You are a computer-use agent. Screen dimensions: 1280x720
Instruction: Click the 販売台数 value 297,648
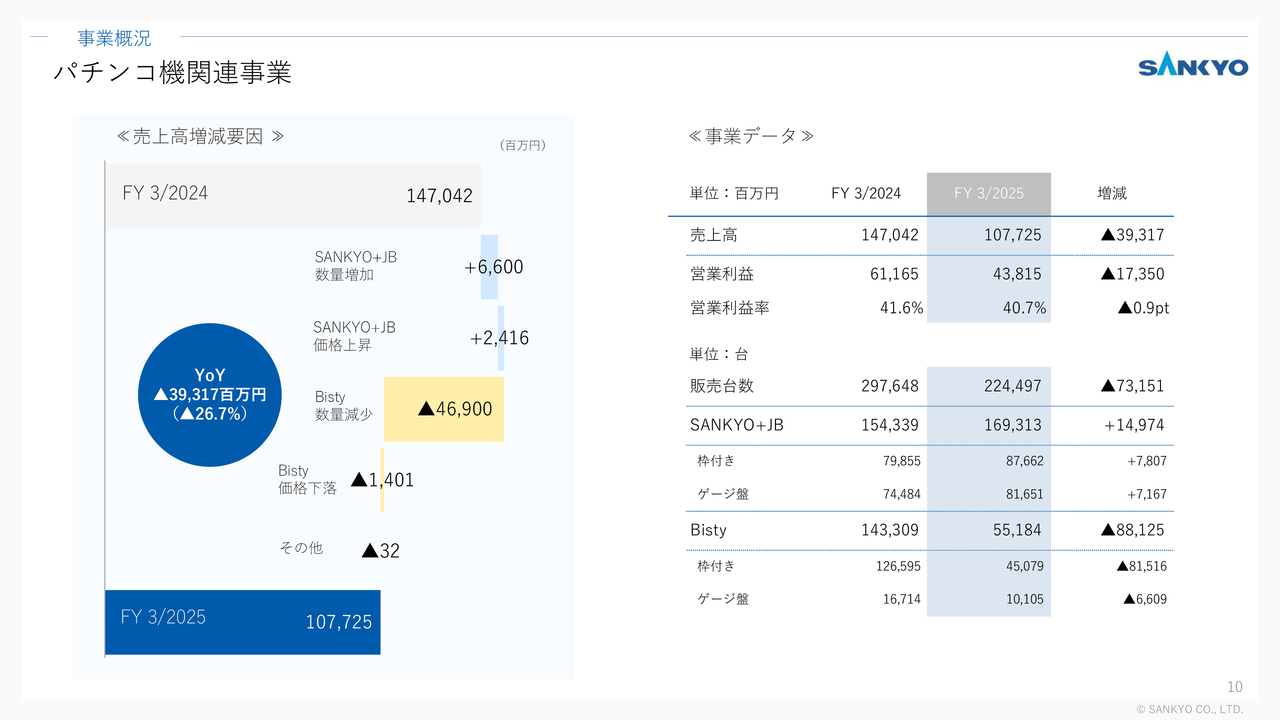890,385
